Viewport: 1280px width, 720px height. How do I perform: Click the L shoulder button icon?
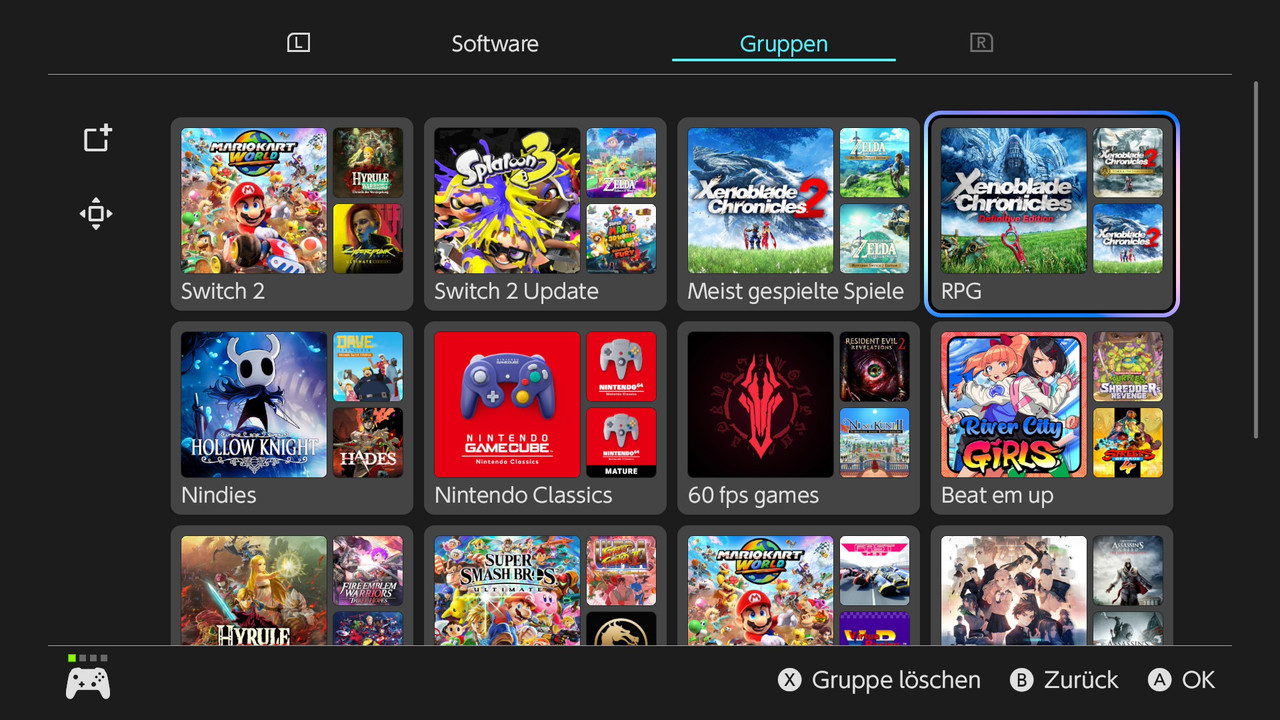[x=298, y=43]
